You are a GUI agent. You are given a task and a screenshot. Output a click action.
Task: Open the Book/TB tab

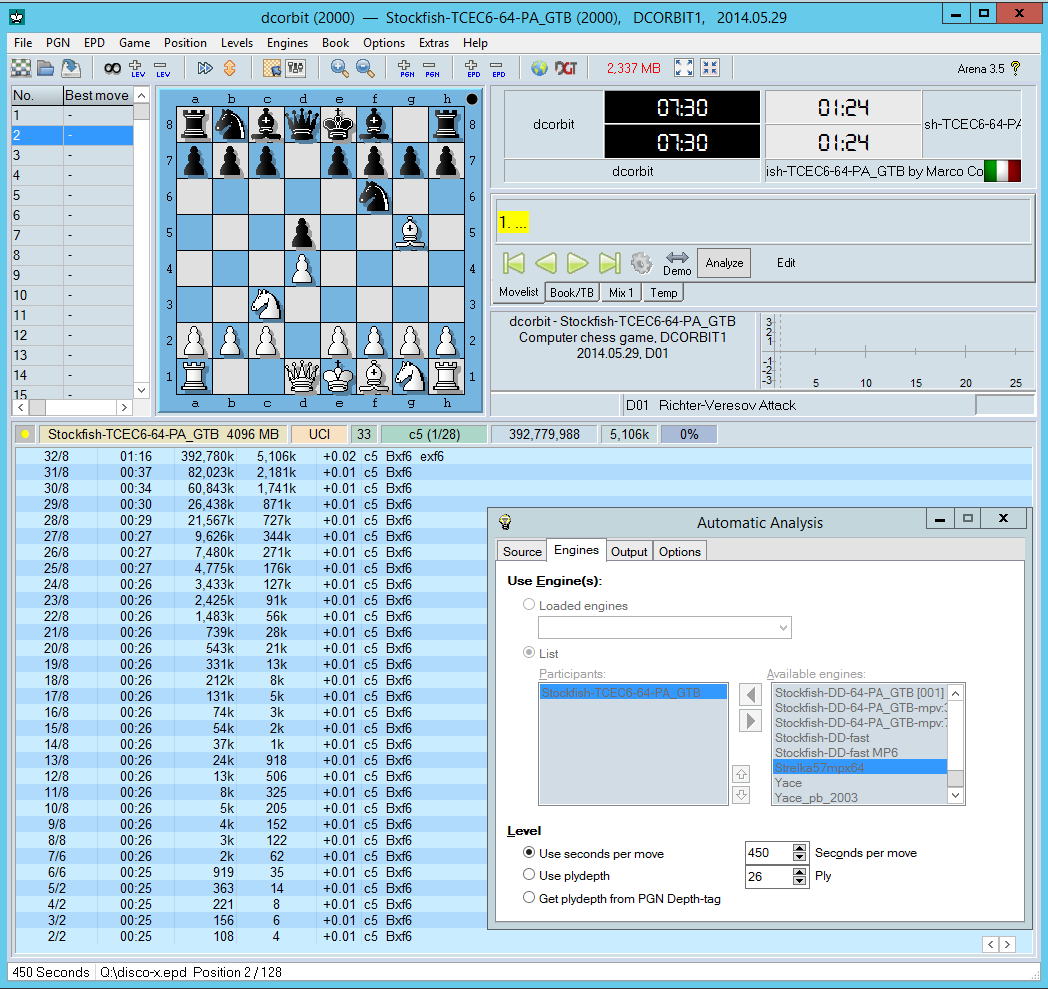point(571,293)
